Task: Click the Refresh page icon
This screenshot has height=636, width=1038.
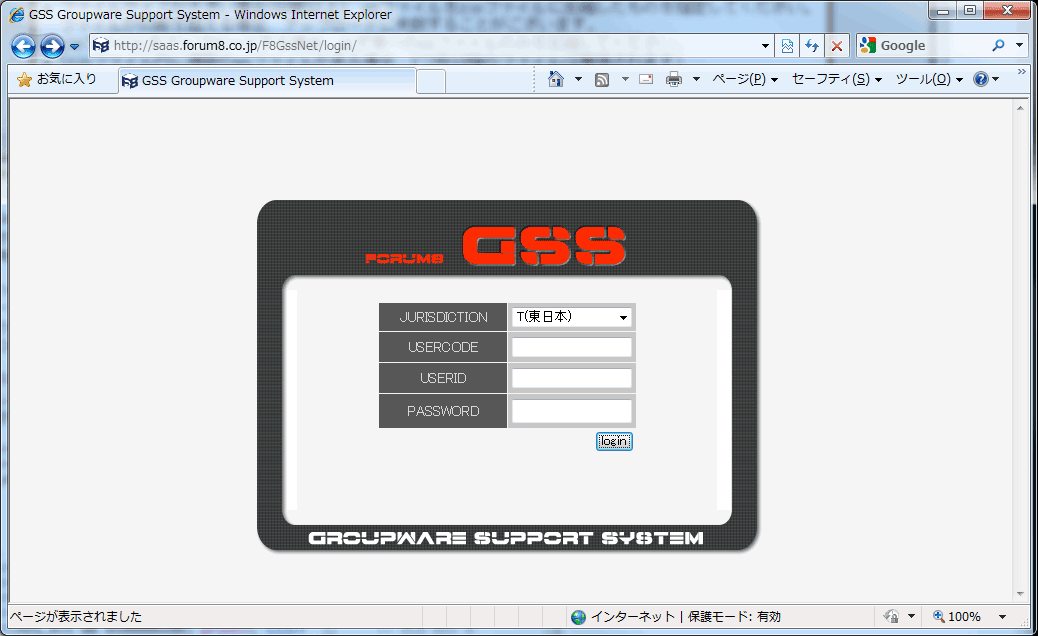Action: click(x=812, y=46)
